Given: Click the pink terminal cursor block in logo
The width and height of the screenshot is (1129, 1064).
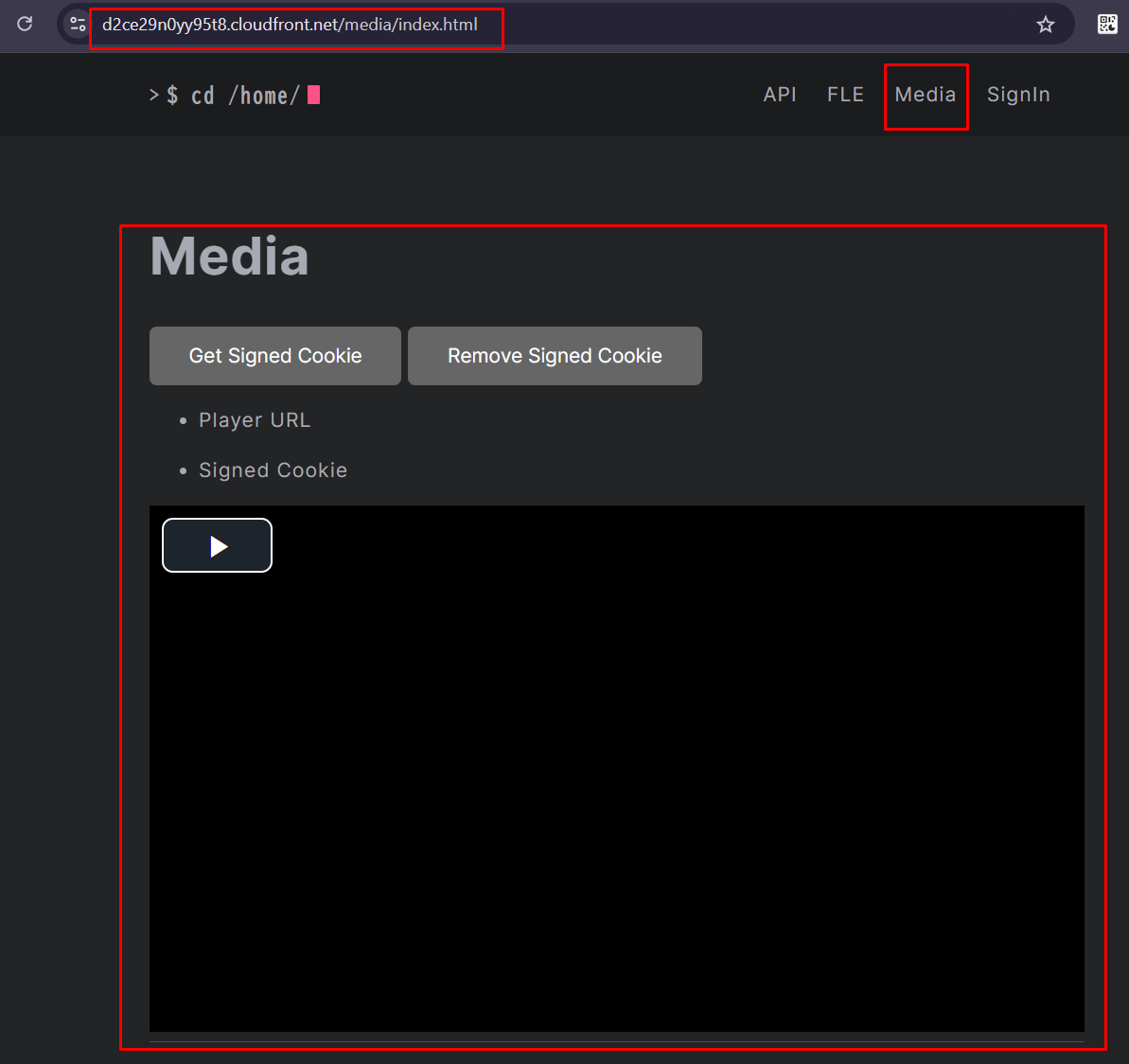Looking at the screenshot, I should click(314, 95).
